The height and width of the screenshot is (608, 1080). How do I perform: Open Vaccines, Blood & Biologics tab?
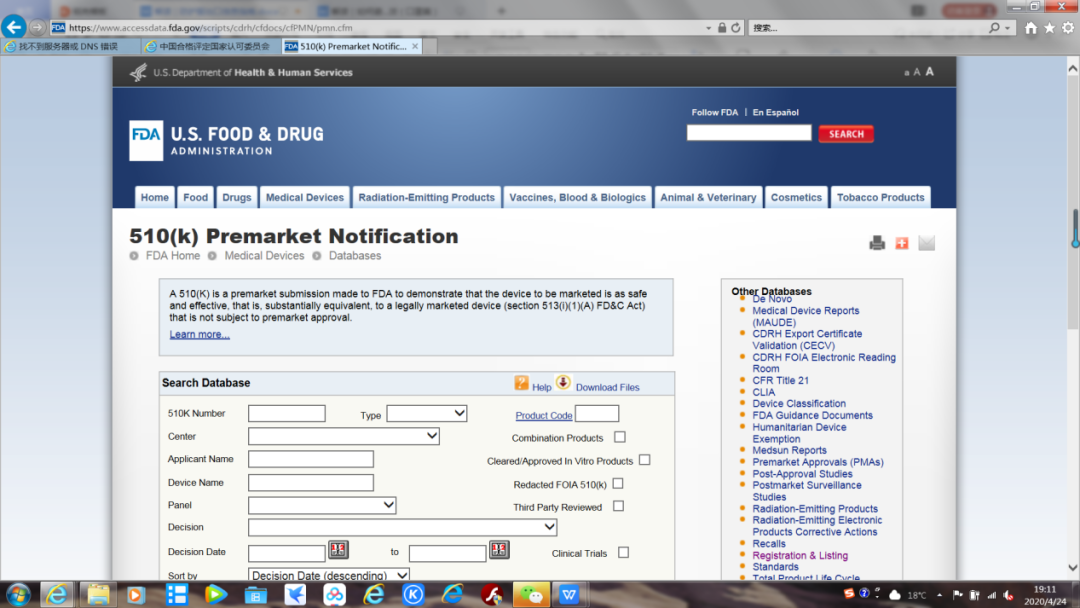pyautogui.click(x=577, y=197)
